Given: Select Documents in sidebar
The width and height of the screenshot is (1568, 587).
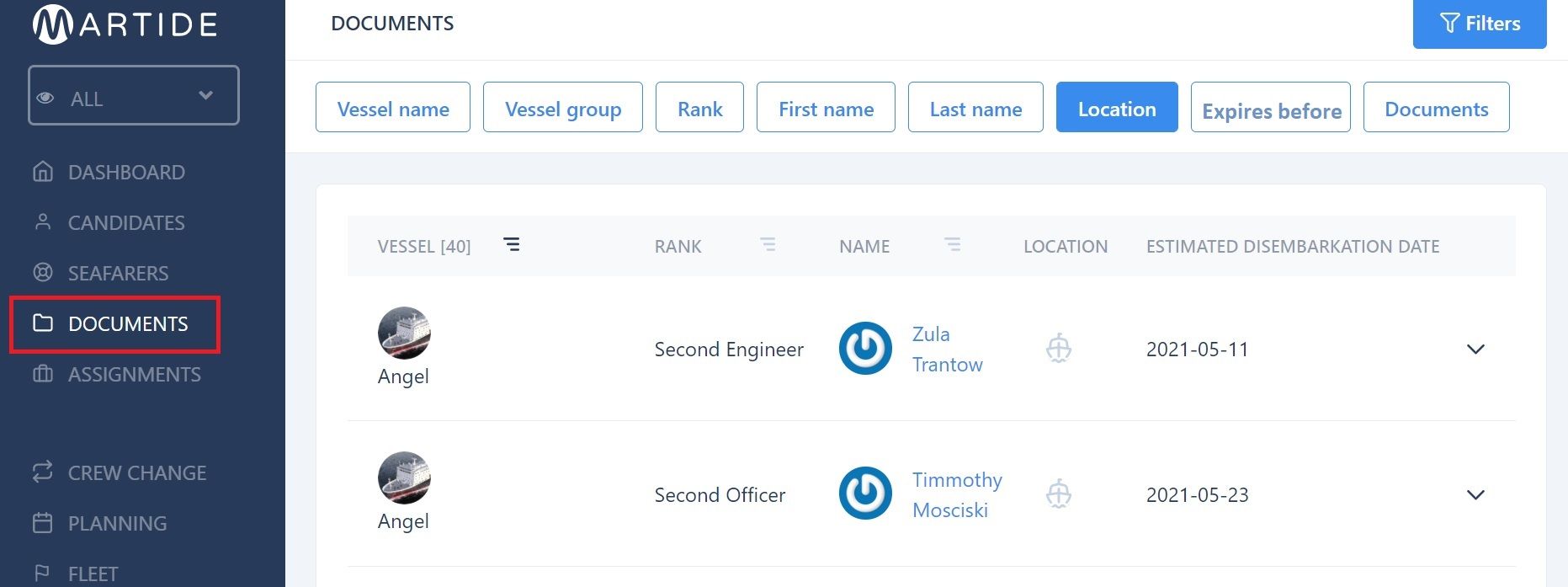Looking at the screenshot, I should (115, 324).
